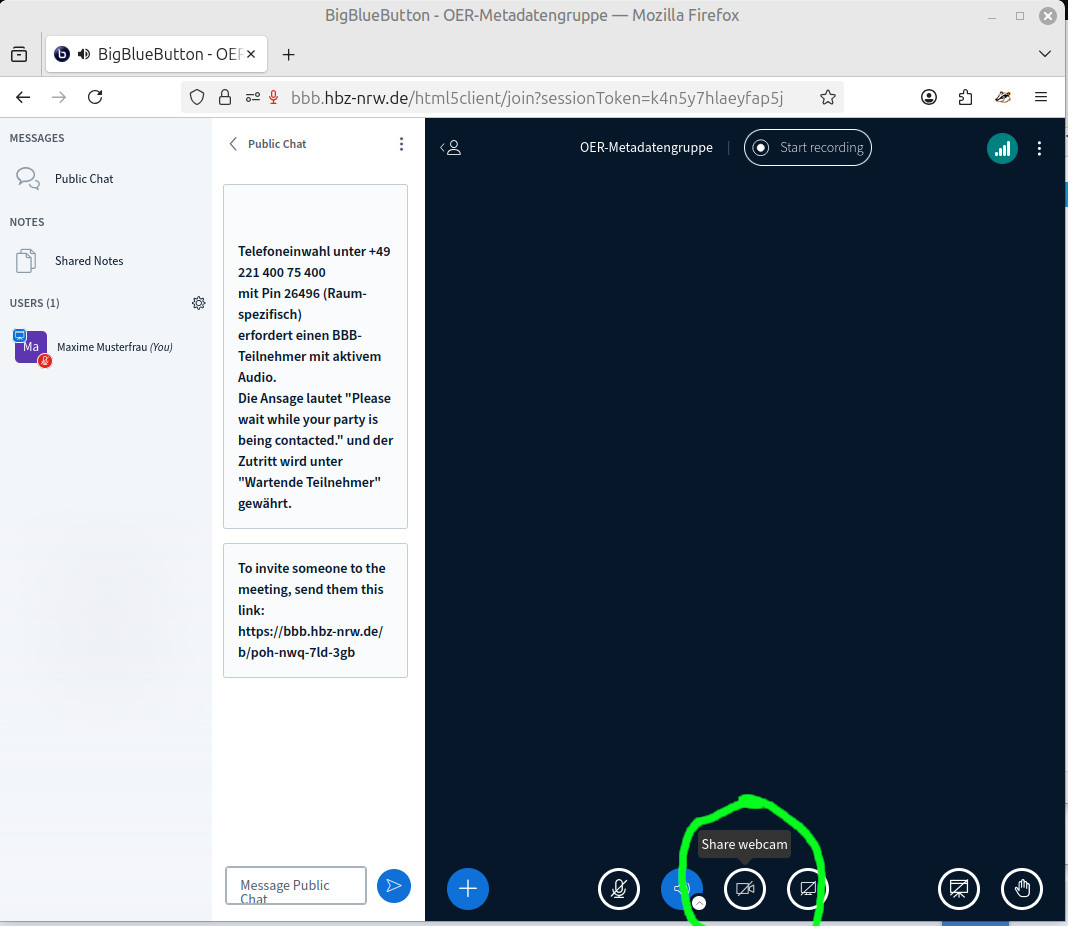Toggle the Start recording button

808,148
